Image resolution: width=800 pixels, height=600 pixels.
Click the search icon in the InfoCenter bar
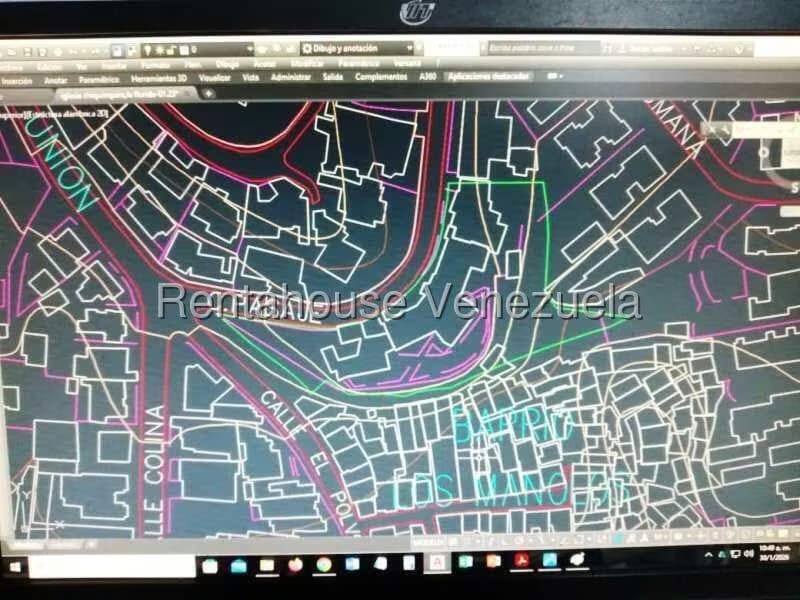(608, 46)
